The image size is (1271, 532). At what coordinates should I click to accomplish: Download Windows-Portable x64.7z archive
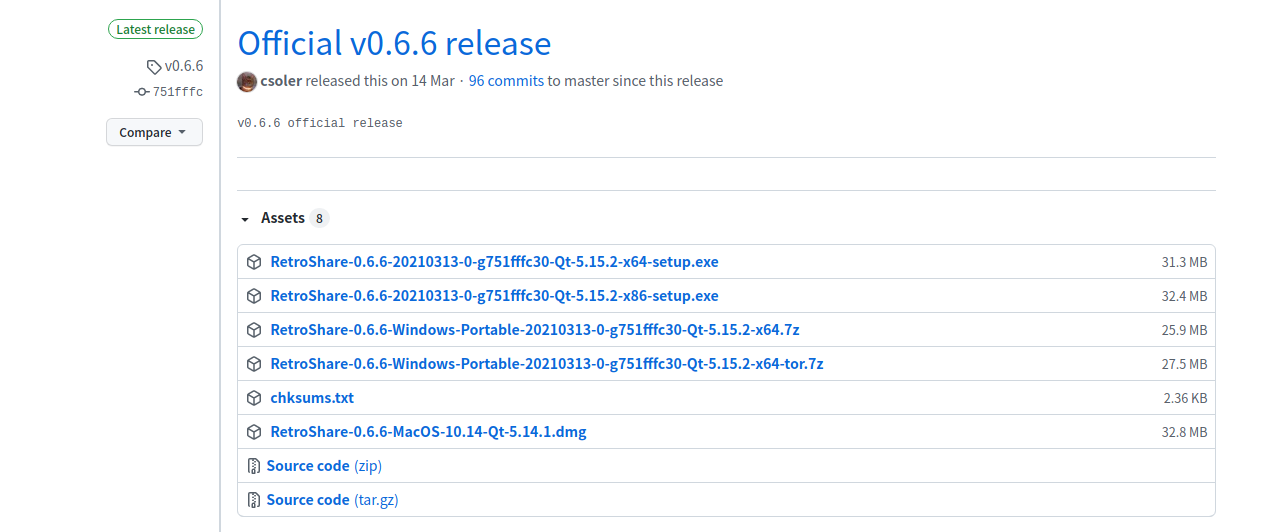point(534,330)
